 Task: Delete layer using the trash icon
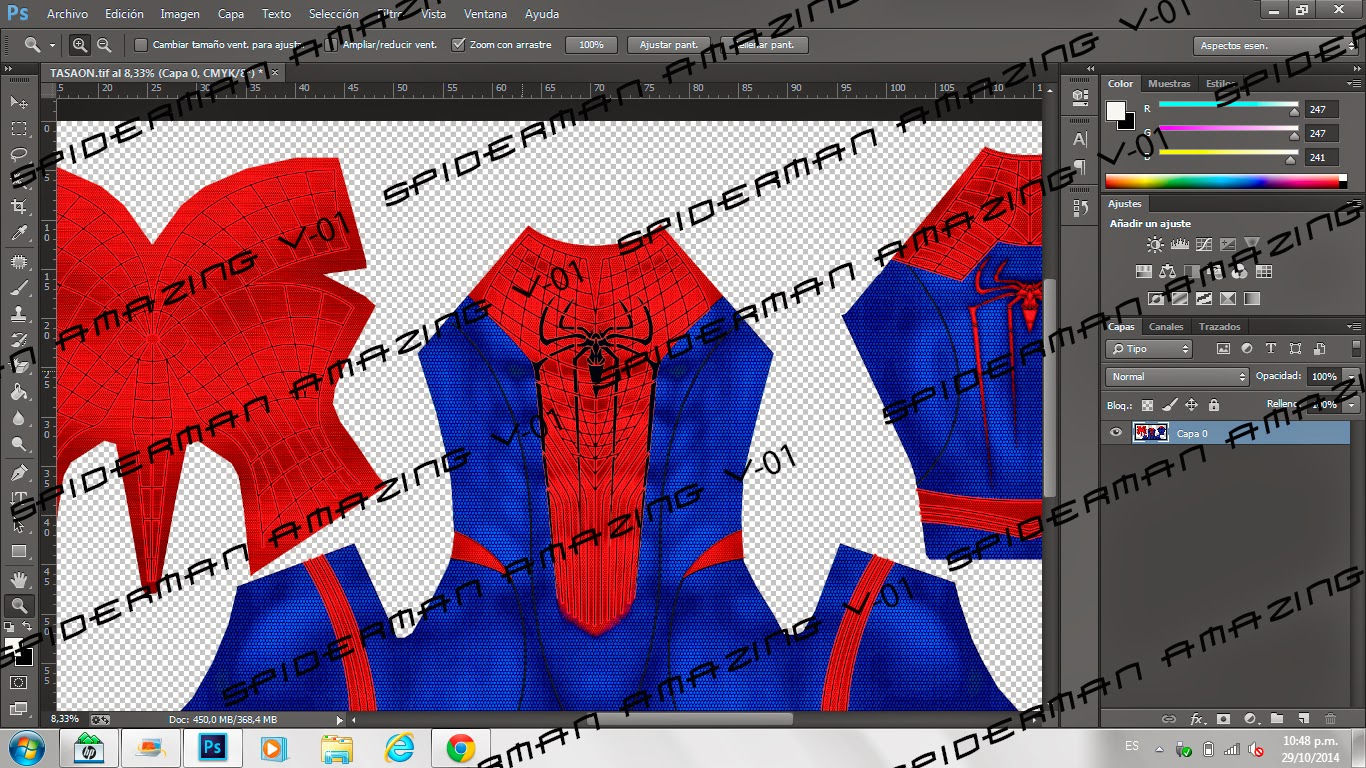point(1330,719)
